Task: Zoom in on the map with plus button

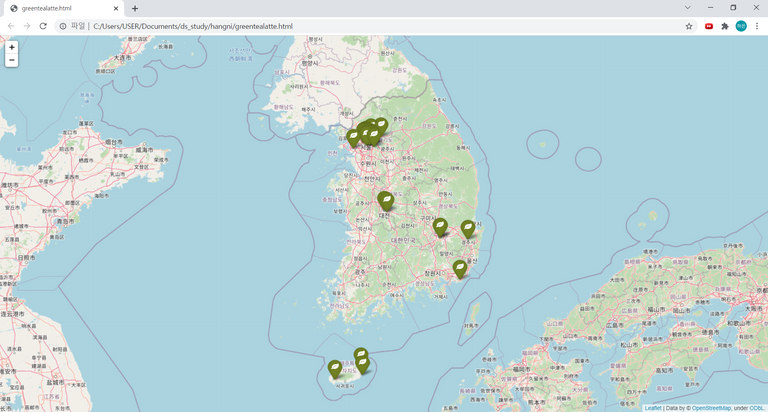Action: [x=12, y=48]
